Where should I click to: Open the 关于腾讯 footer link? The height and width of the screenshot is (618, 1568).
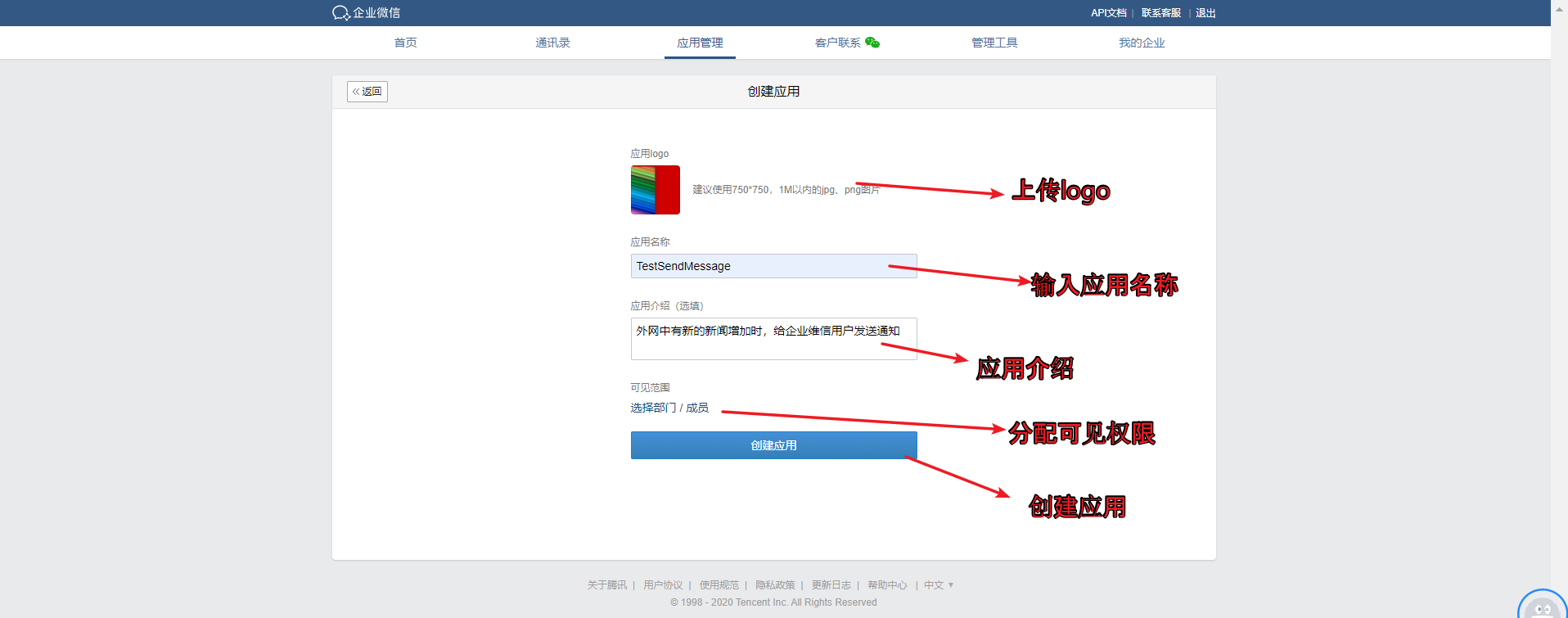(x=606, y=585)
